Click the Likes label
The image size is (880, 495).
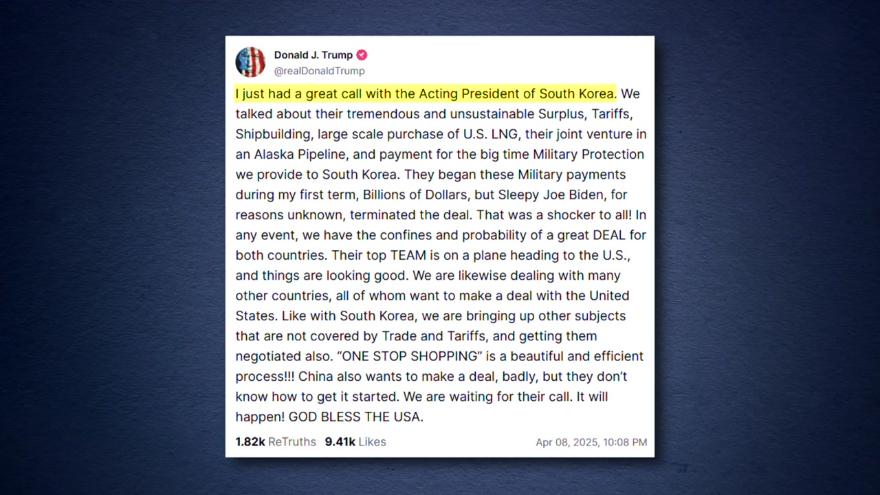tap(372, 442)
